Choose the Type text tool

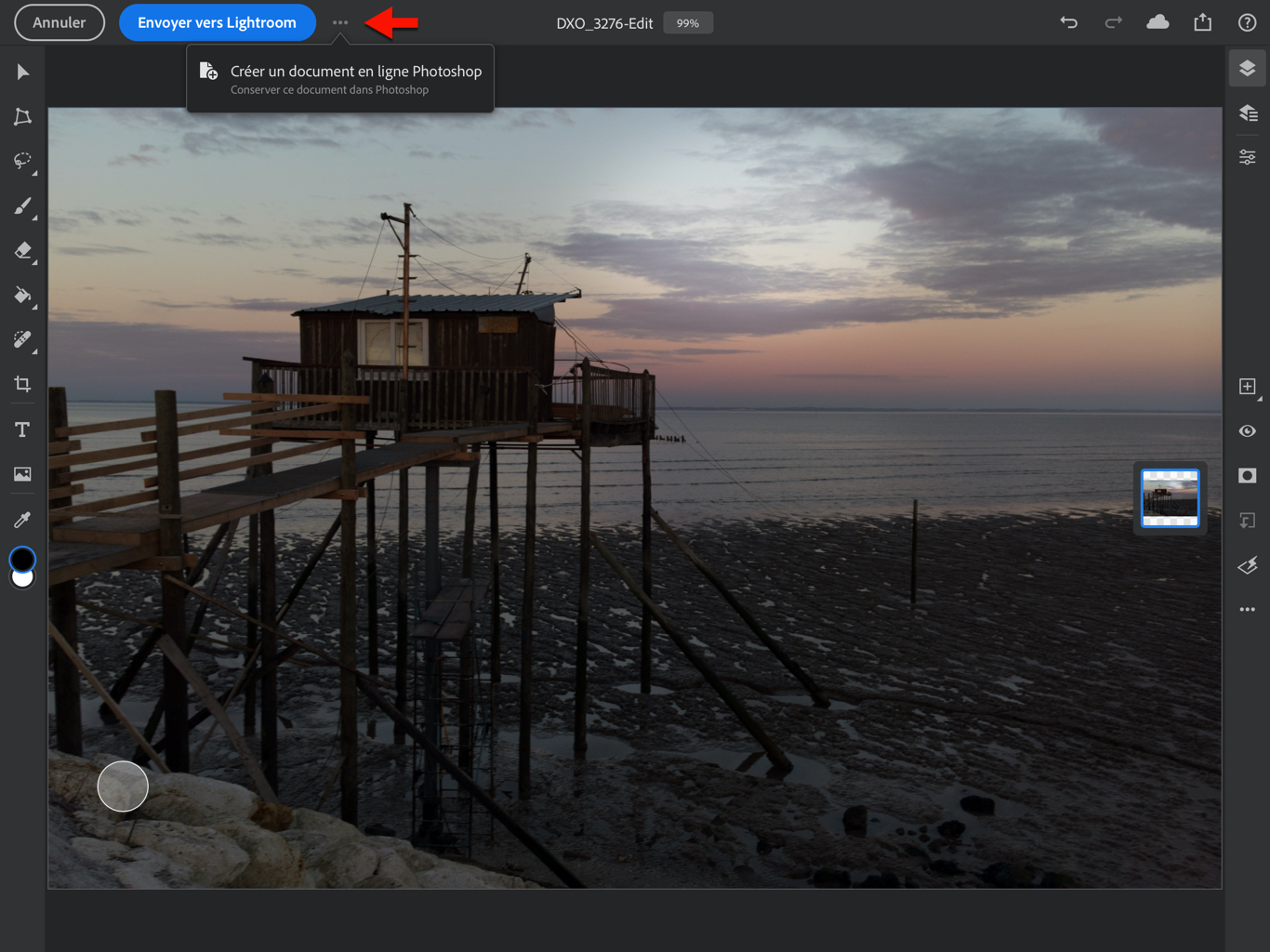click(22, 430)
